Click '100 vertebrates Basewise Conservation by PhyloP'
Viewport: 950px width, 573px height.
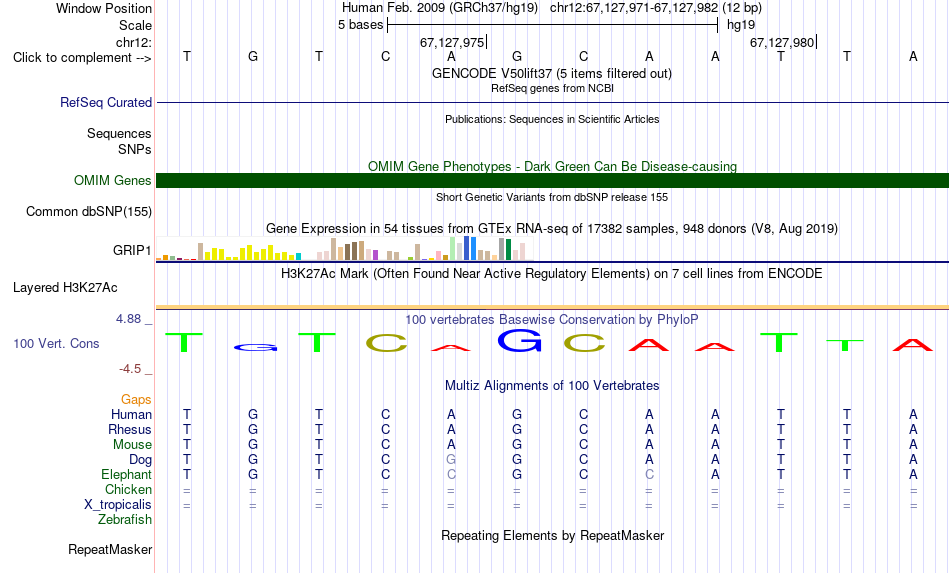pyautogui.click(x=552, y=319)
